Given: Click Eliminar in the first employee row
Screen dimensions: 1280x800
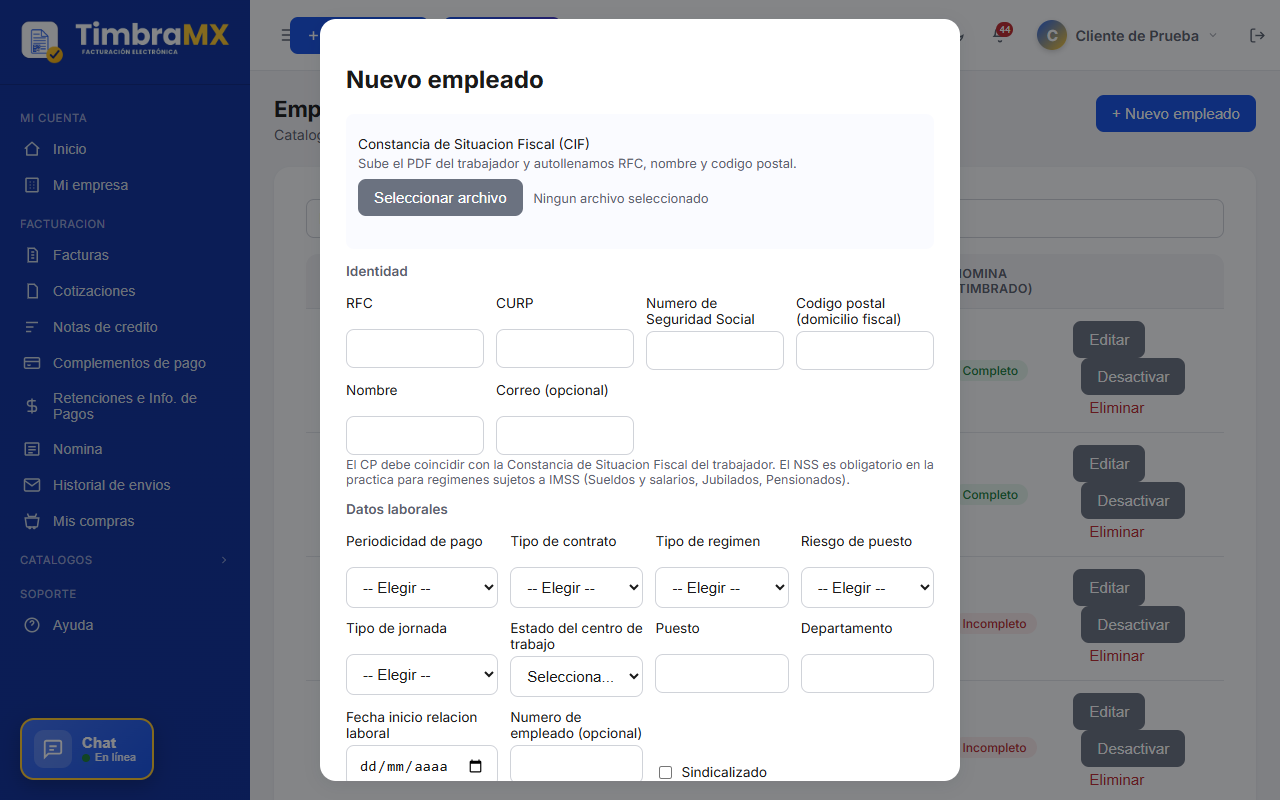Looking at the screenshot, I should [1117, 408].
